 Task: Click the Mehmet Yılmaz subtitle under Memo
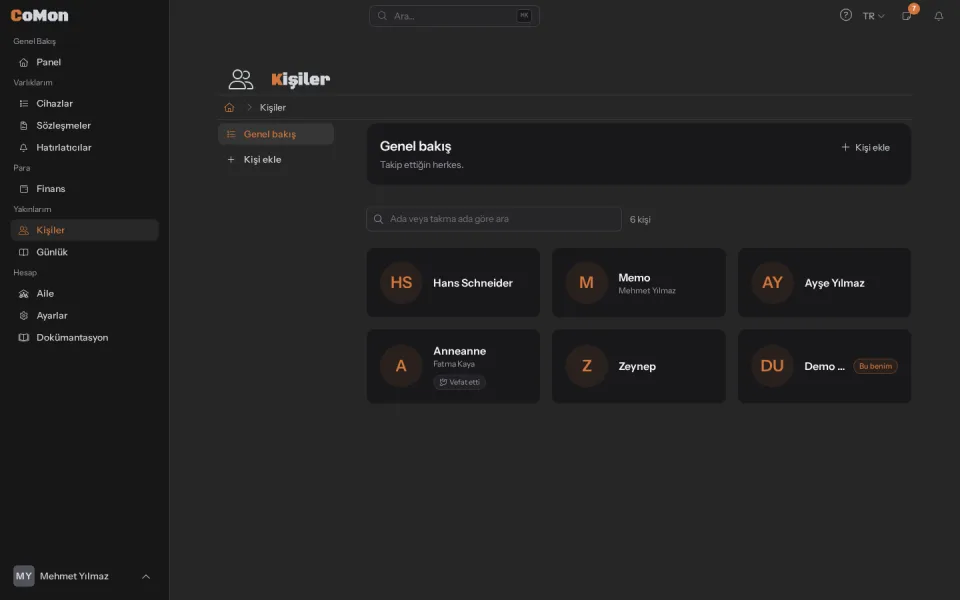pyautogui.click(x=647, y=291)
